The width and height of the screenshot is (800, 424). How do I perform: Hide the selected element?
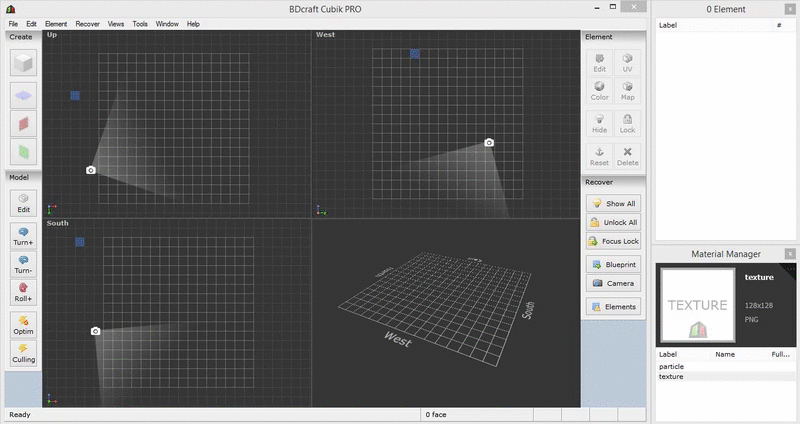599,124
